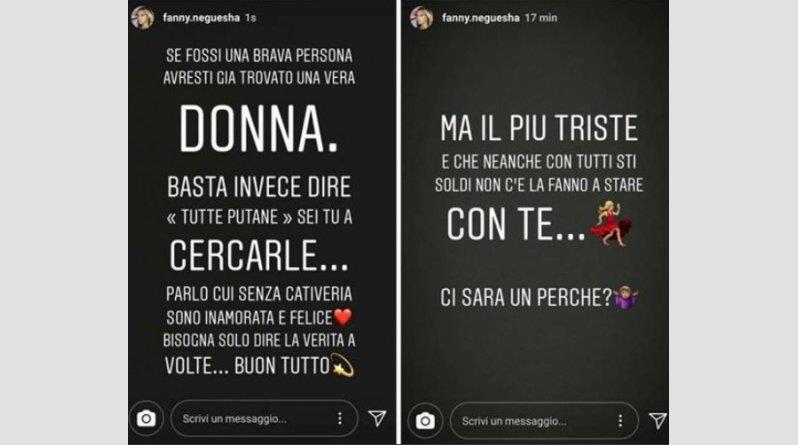Open fanny.neguesha profile from 17 min story
Viewport: 798px width, 445px height.
click(480, 18)
